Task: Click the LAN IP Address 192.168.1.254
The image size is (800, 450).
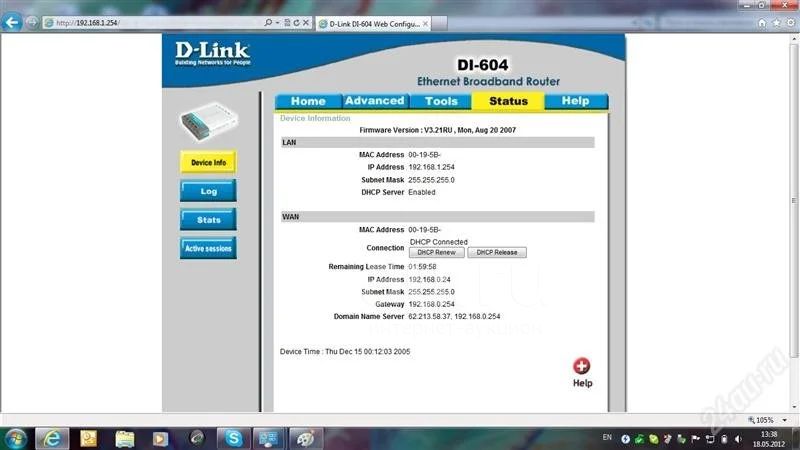Action: (431, 167)
